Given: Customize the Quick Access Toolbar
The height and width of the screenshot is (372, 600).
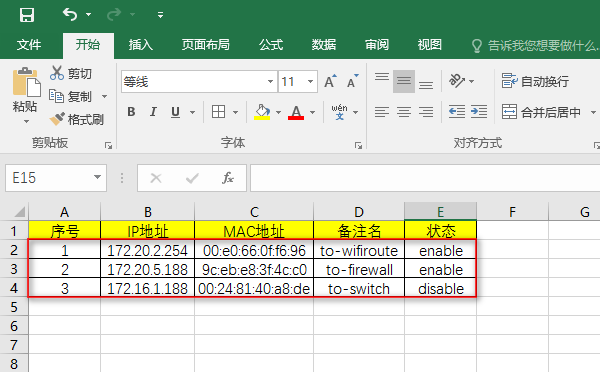Looking at the screenshot, I should coord(160,15).
